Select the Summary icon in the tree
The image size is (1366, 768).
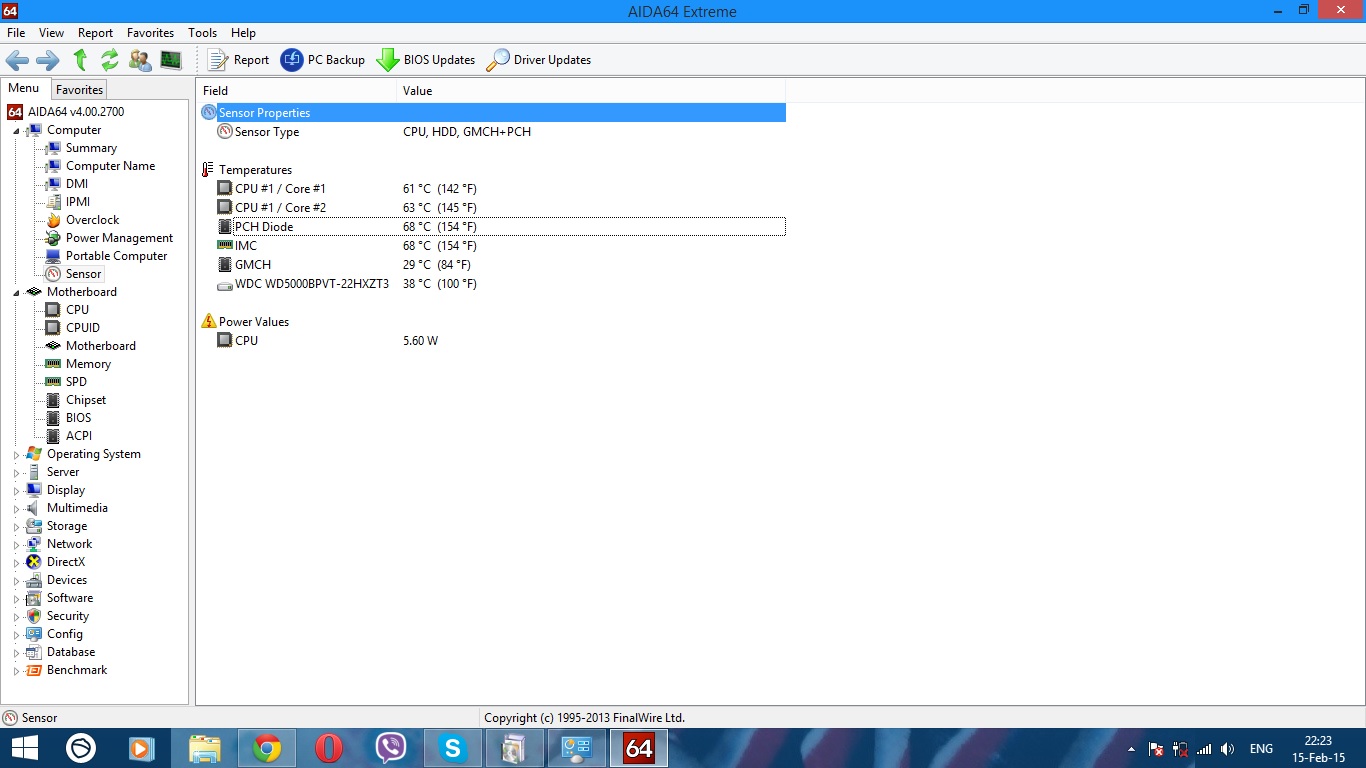click(53, 148)
